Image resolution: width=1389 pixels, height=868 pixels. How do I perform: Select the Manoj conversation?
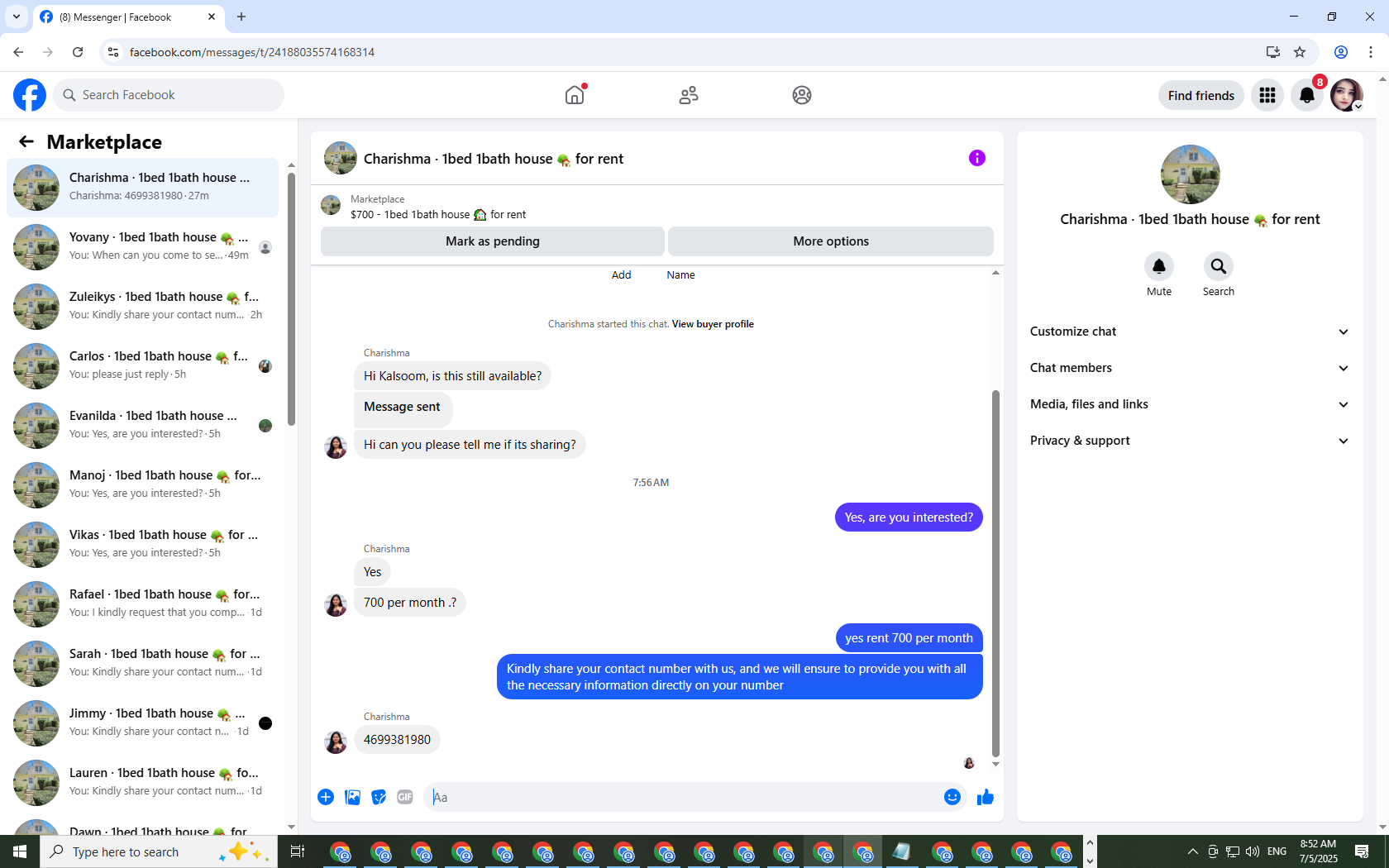coord(143,485)
